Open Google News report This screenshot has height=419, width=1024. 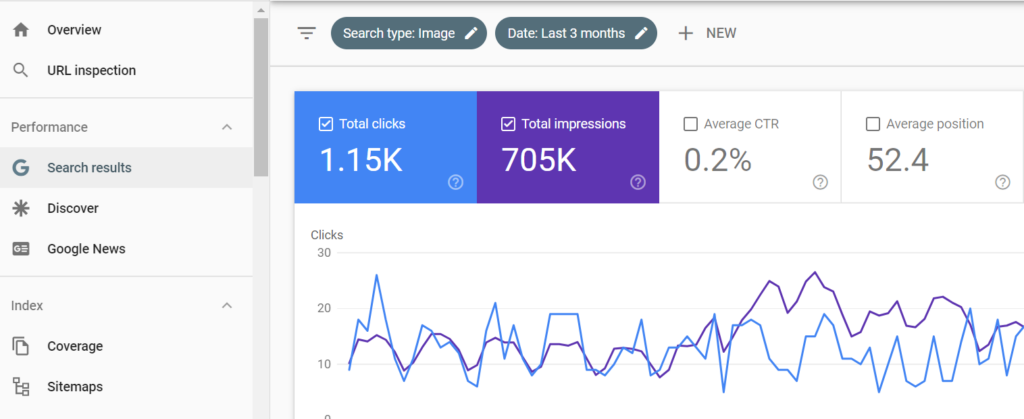tap(86, 249)
